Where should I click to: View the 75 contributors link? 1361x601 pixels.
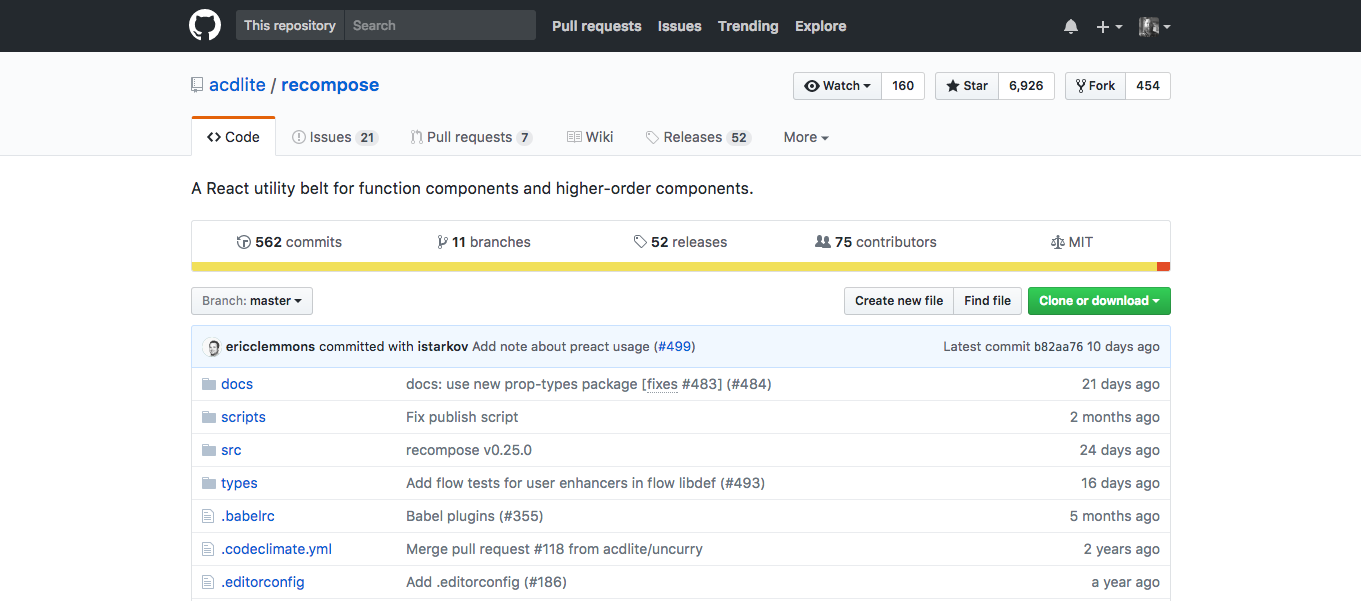(876, 242)
